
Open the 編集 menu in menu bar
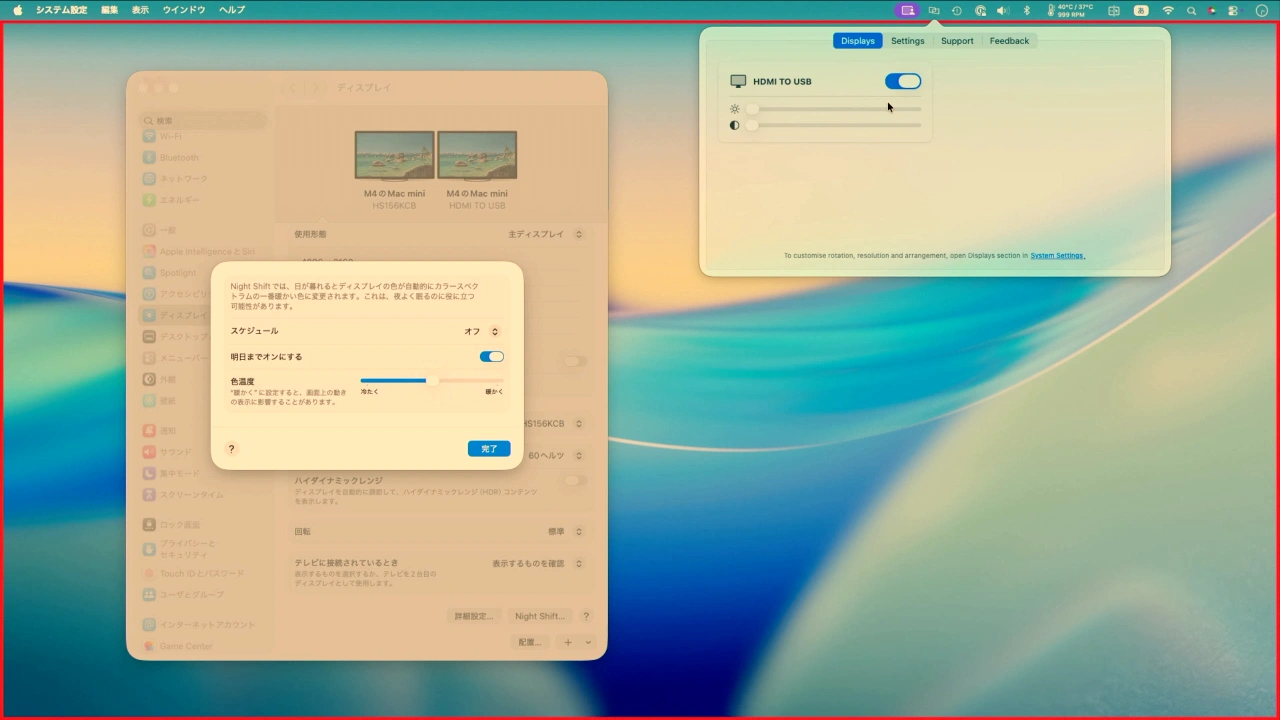pos(109,10)
